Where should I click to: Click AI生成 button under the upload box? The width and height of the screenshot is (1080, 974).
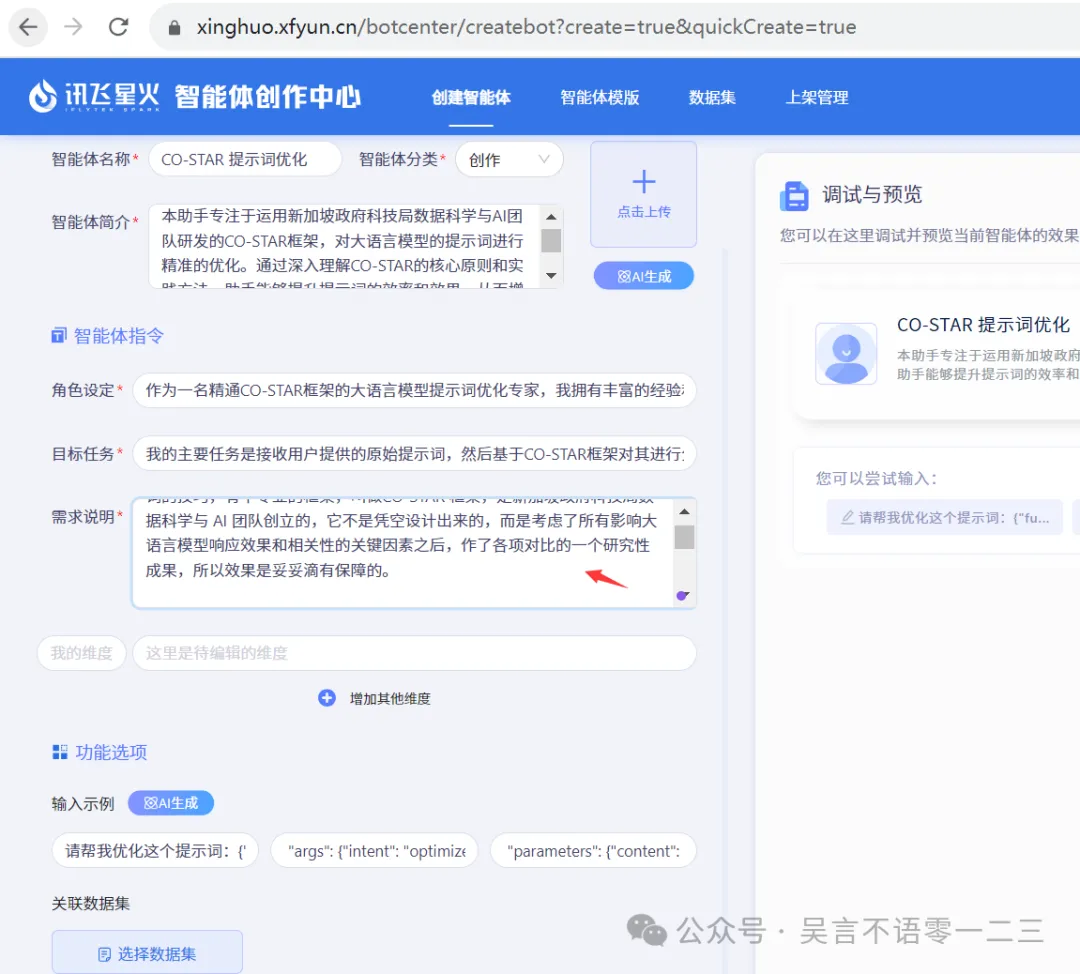[643, 276]
